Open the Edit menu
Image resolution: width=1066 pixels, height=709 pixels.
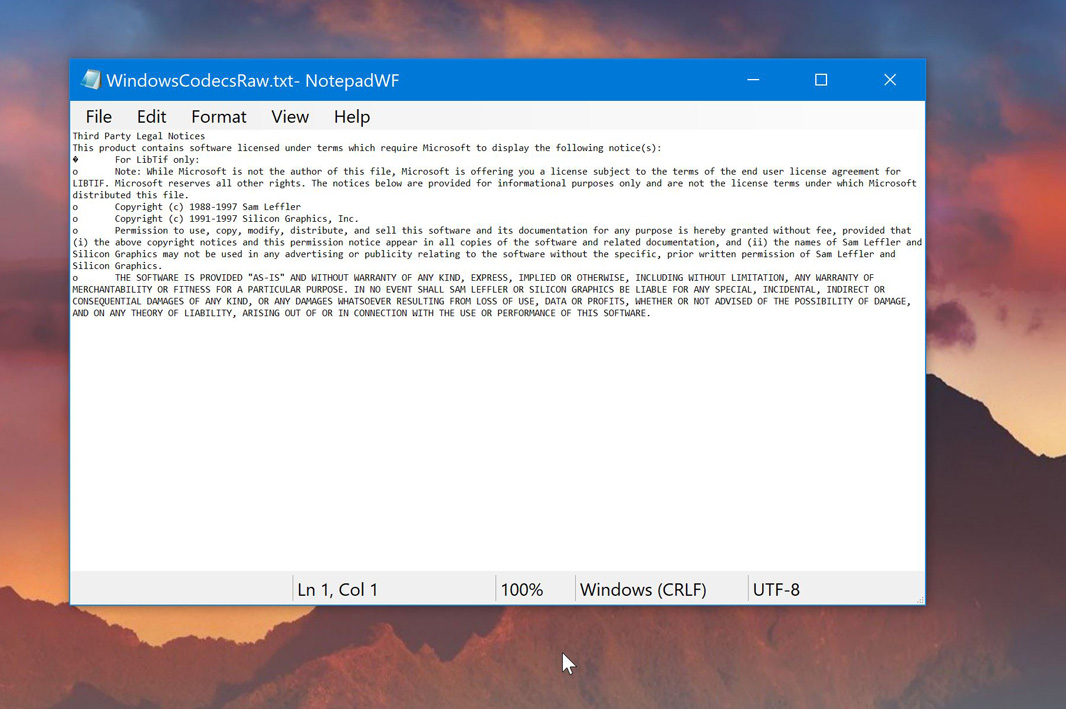151,117
